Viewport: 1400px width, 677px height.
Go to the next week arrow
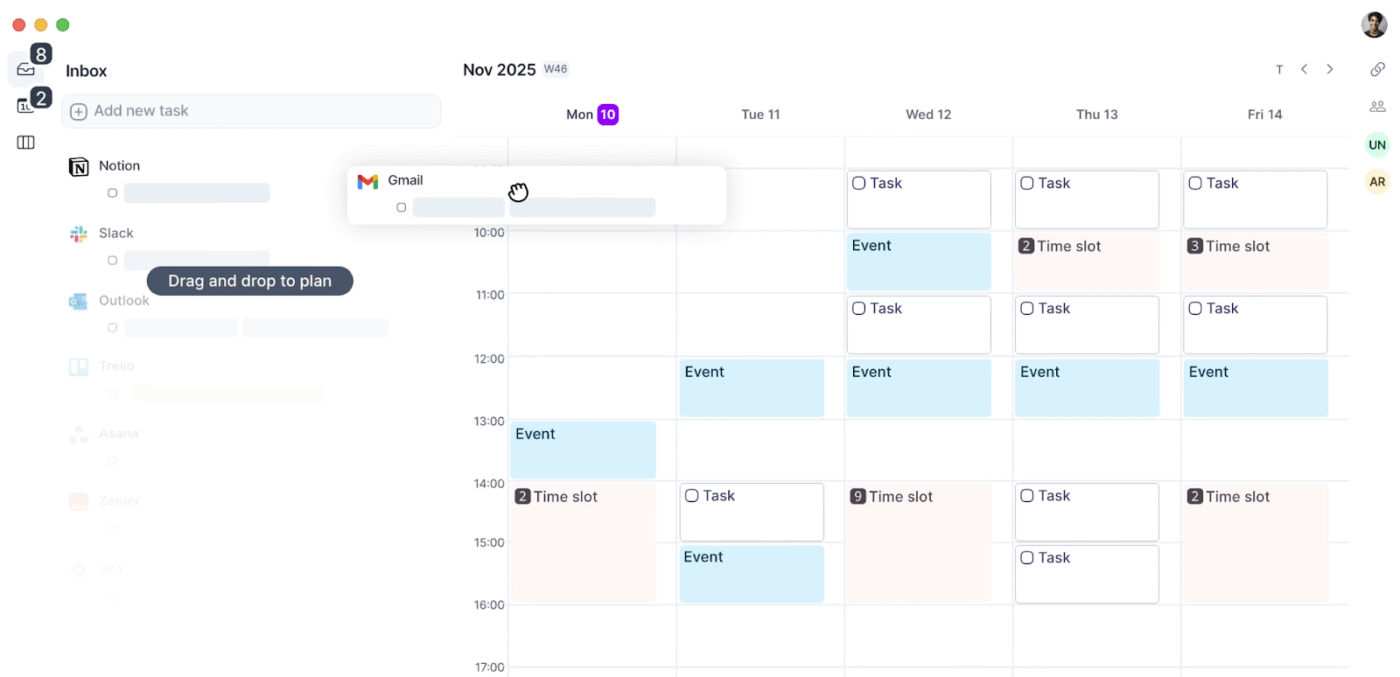(1330, 69)
